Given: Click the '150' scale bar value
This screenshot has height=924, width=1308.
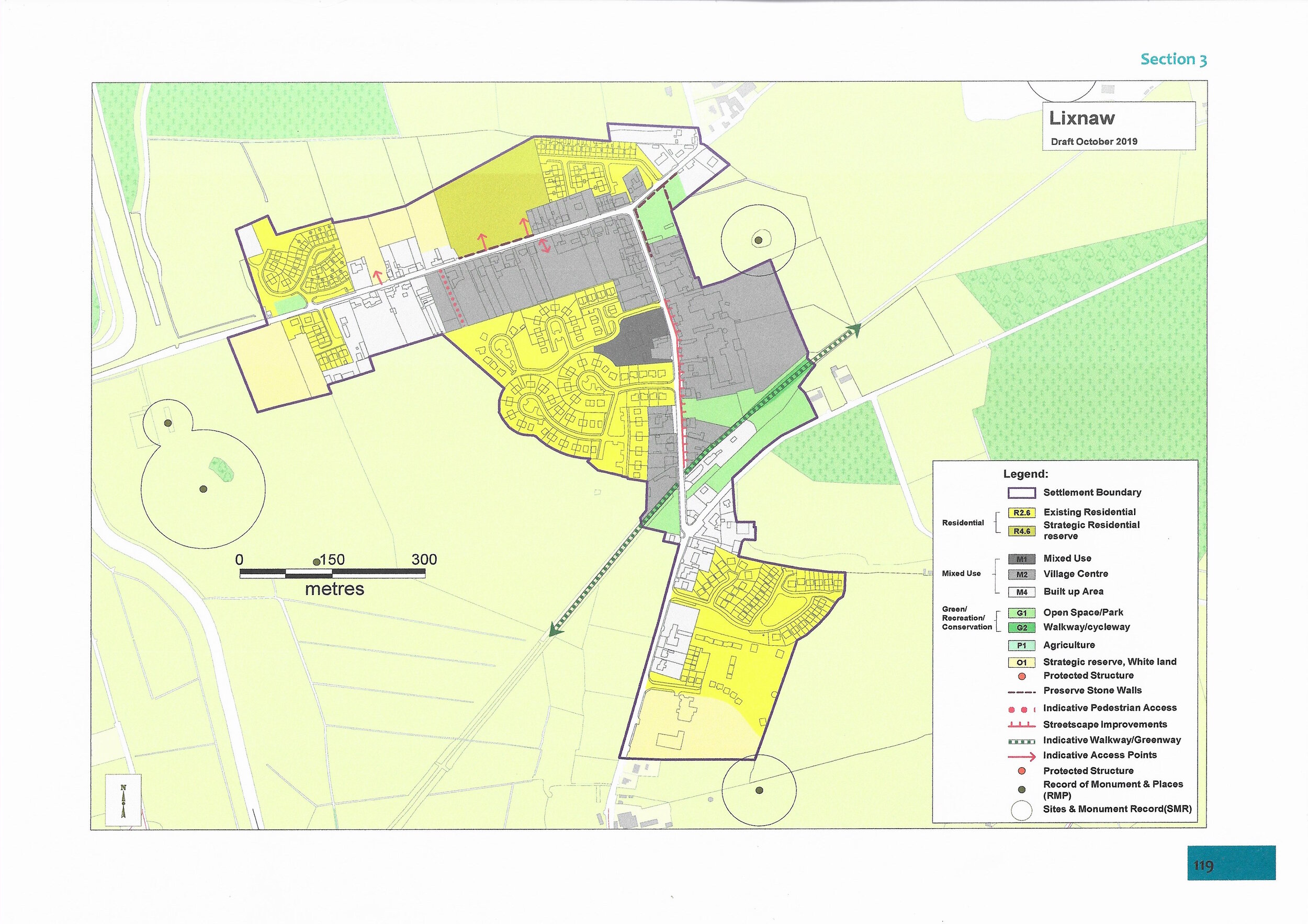Looking at the screenshot, I should [332, 560].
